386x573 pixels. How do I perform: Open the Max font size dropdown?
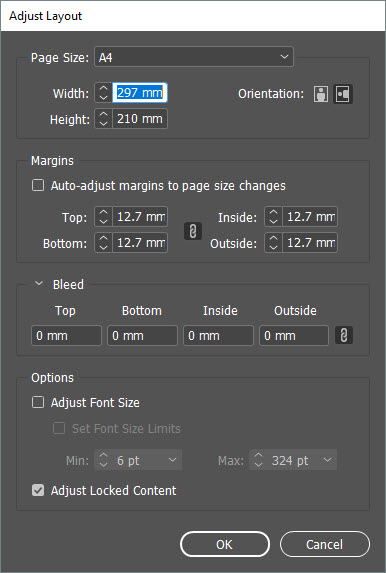328,460
